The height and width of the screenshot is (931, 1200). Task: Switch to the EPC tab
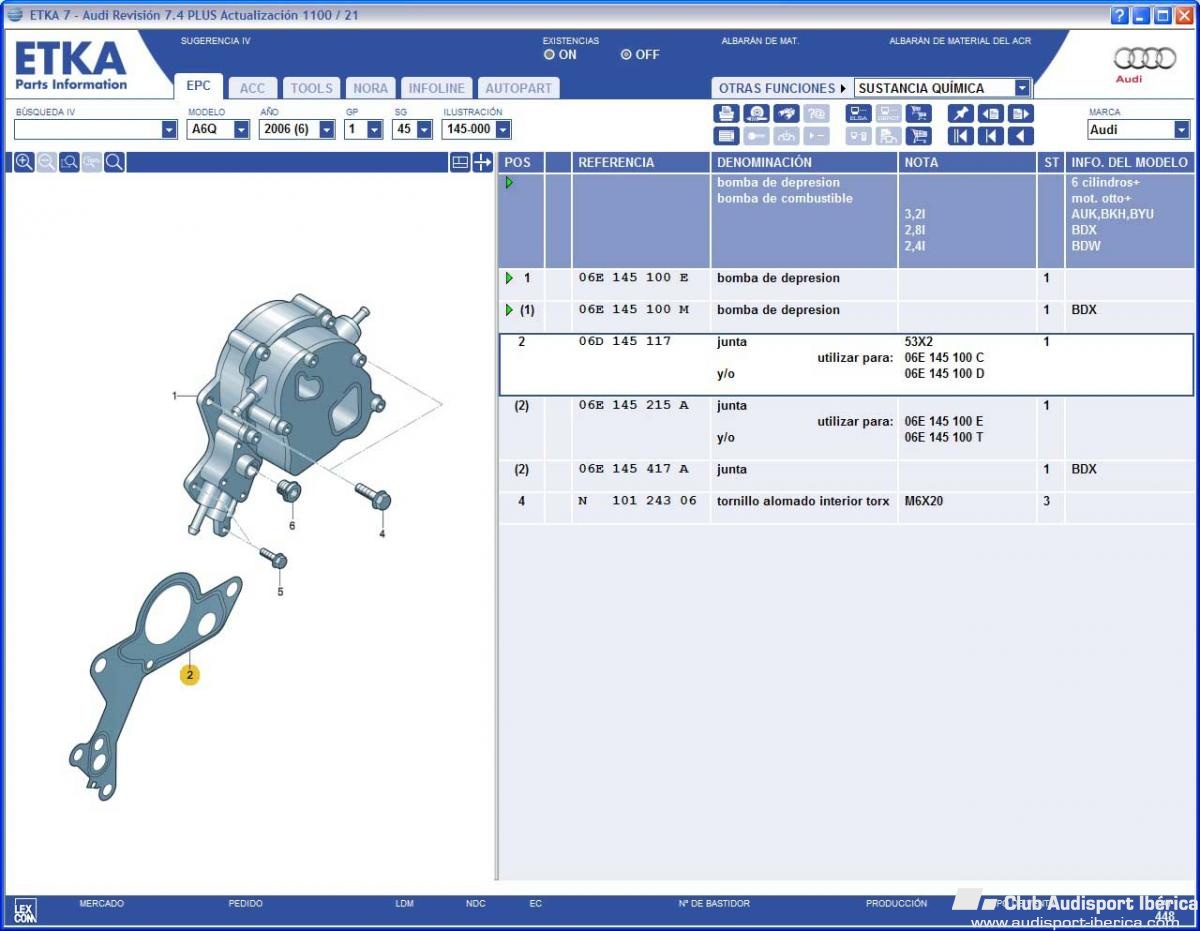click(x=198, y=87)
